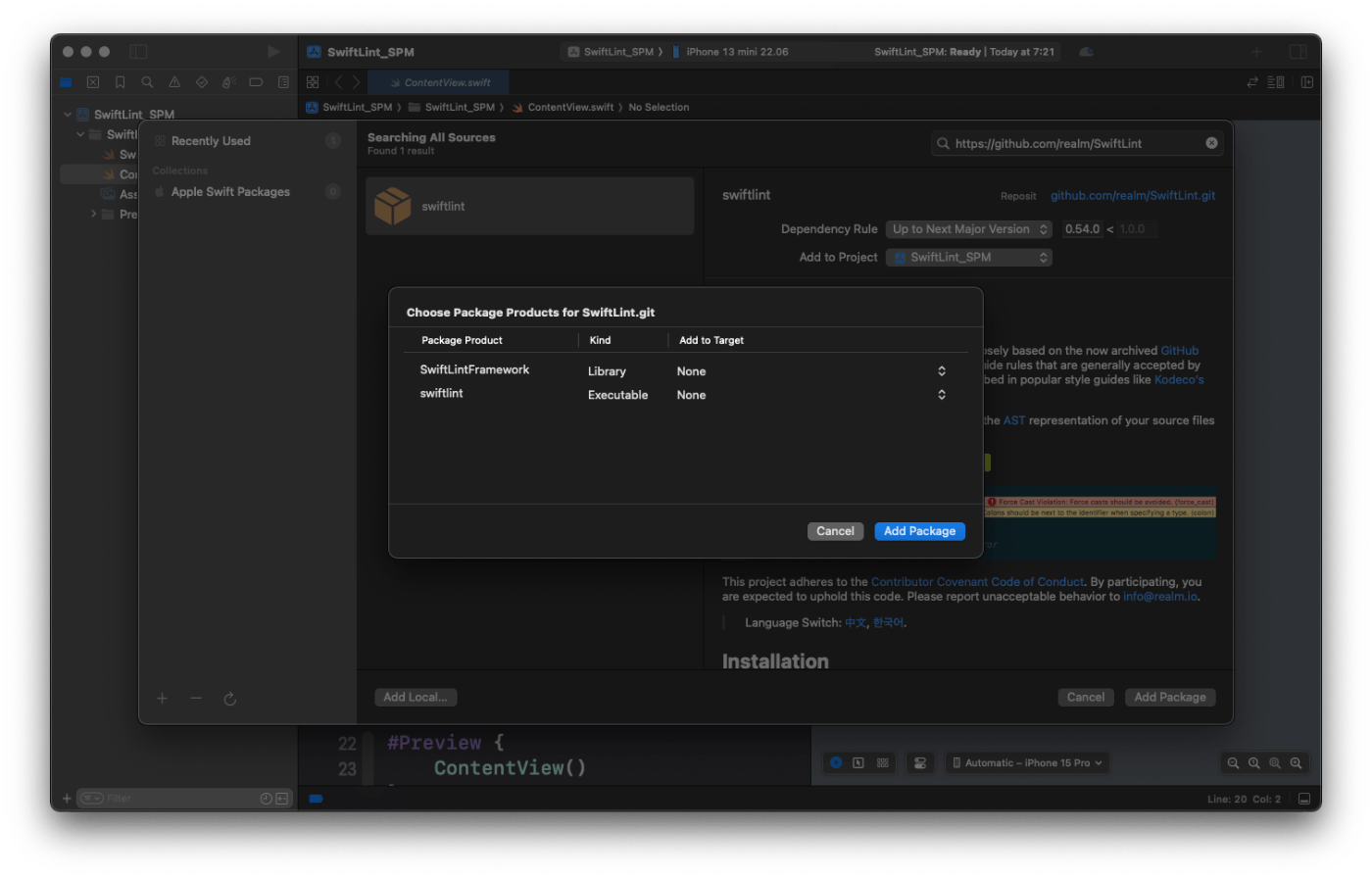
Task: Cancel the Choose Package Products dialog
Action: (x=835, y=531)
